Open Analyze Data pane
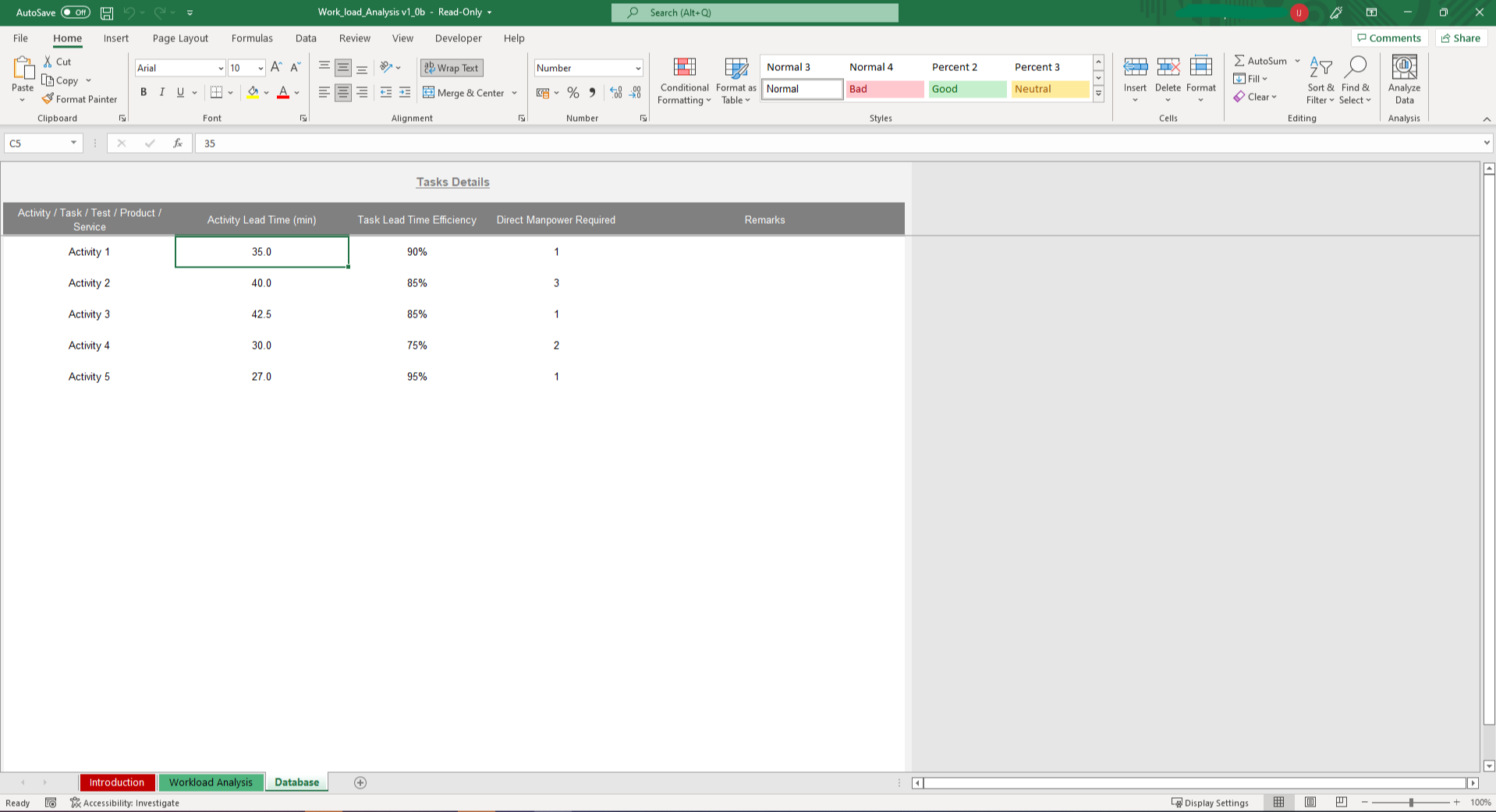Screen dimensions: 1496x812 click(1405, 80)
